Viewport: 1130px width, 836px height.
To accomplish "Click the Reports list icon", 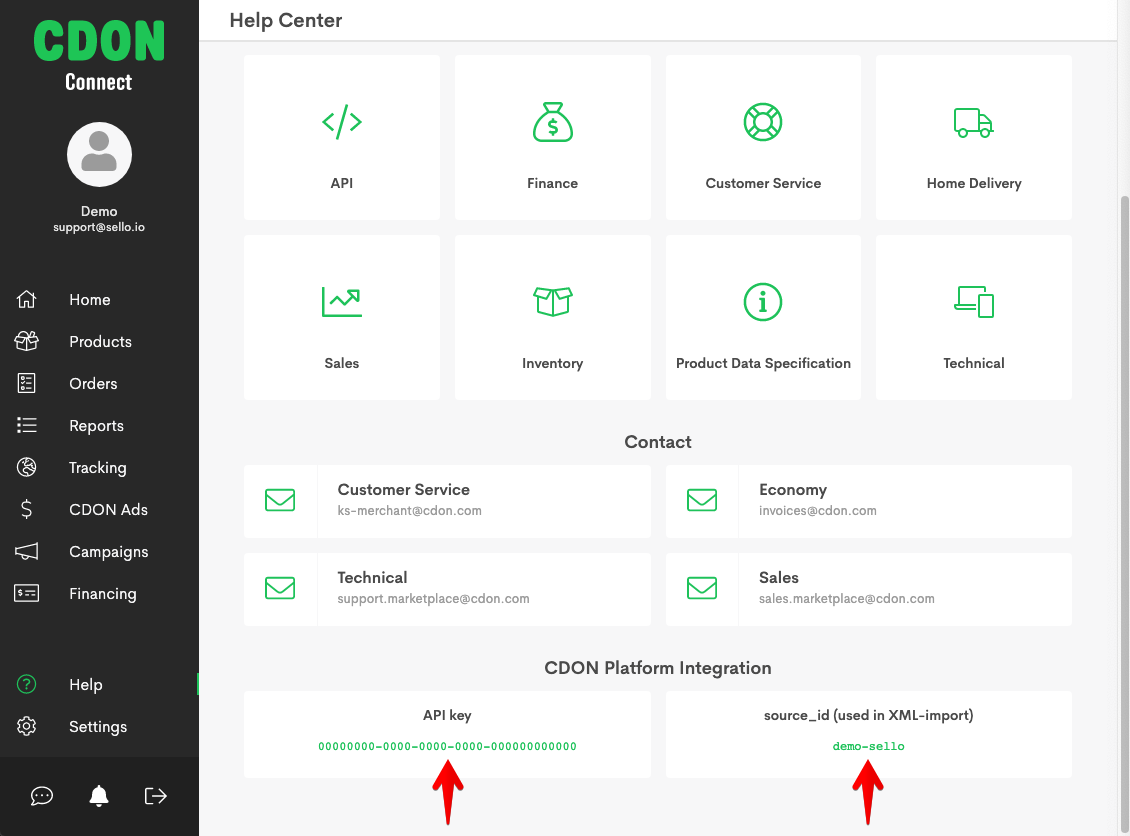I will 27,425.
